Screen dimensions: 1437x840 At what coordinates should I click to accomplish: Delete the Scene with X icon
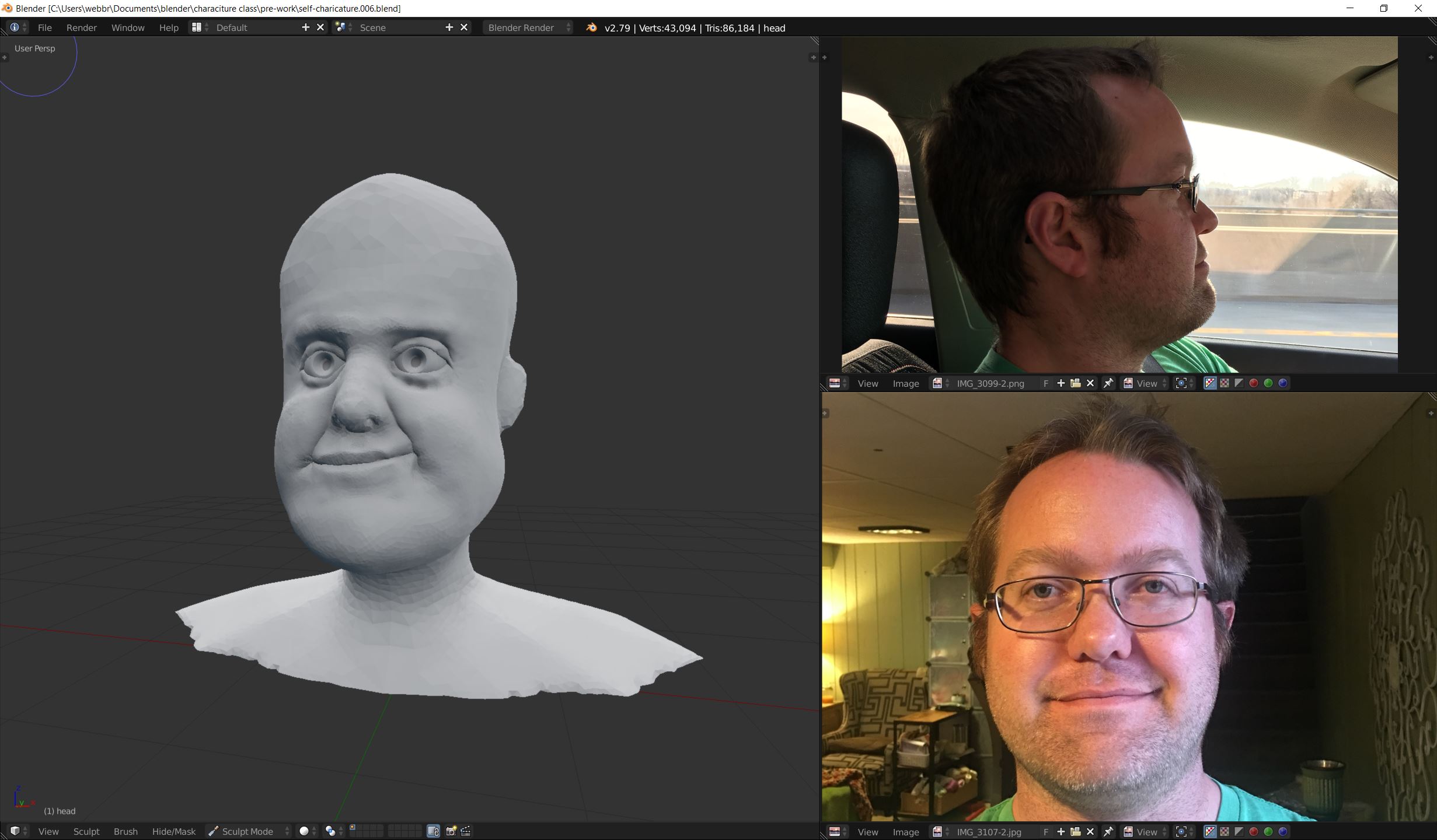click(x=464, y=27)
